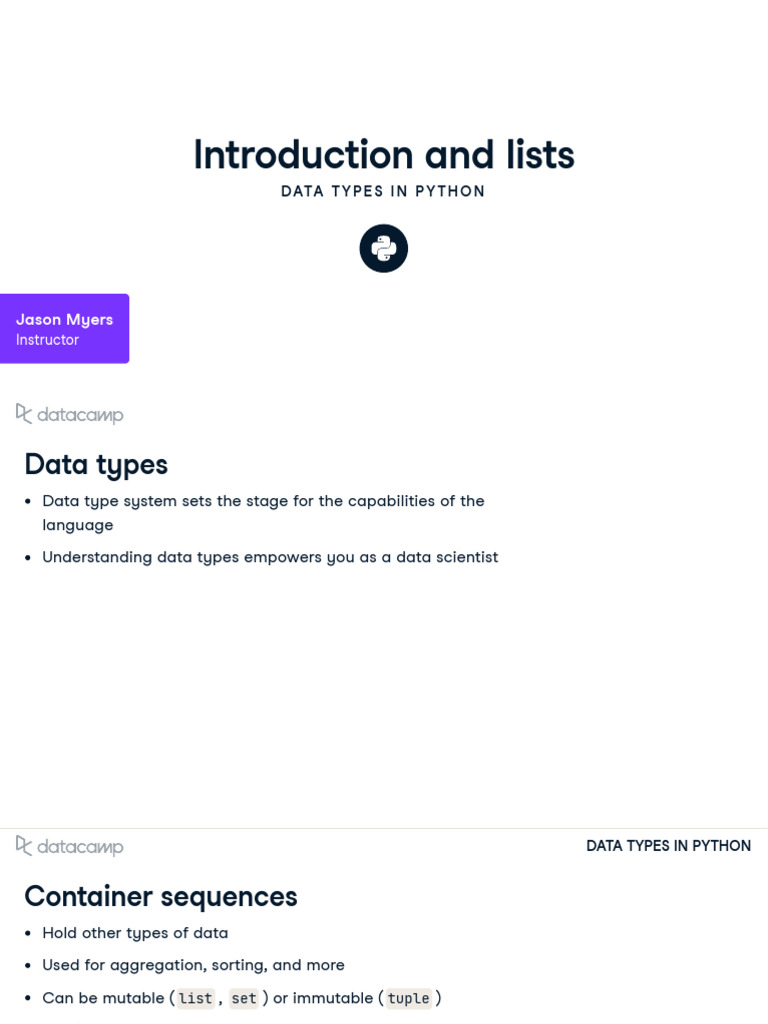Click the 'DATA TYPES IN PYTHON' header at right
The image size is (768, 1024).
tap(668, 846)
